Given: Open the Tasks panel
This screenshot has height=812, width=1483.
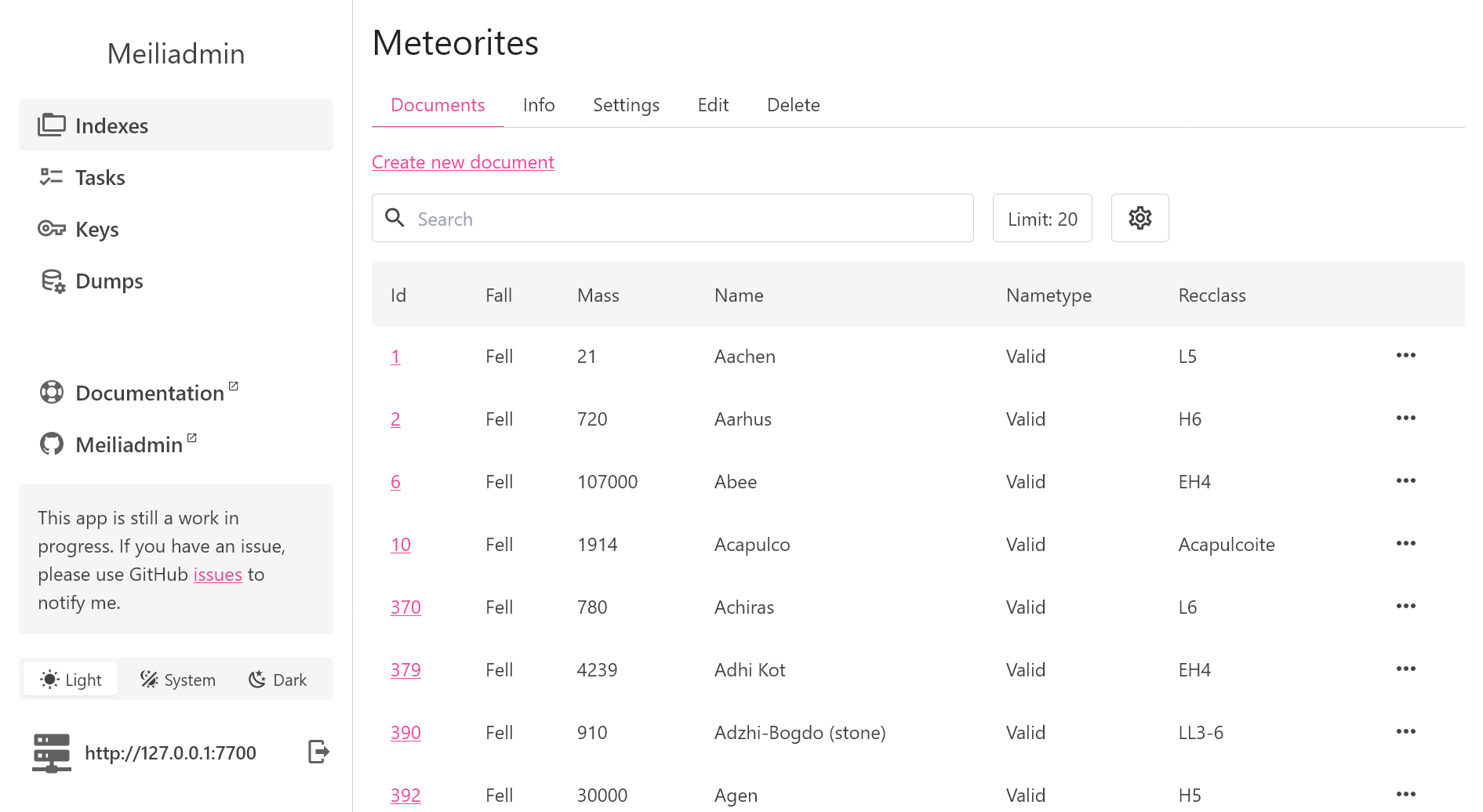Looking at the screenshot, I should [100, 177].
